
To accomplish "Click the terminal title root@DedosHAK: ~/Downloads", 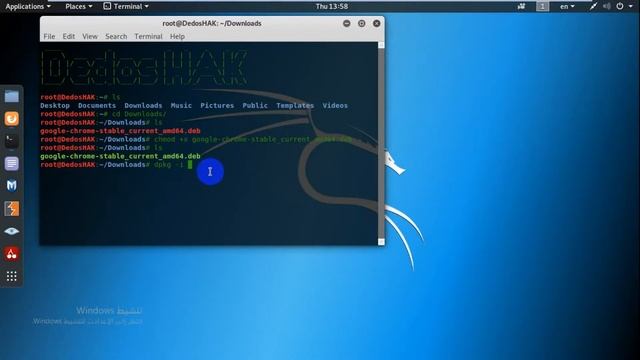I will click(x=212, y=24).
